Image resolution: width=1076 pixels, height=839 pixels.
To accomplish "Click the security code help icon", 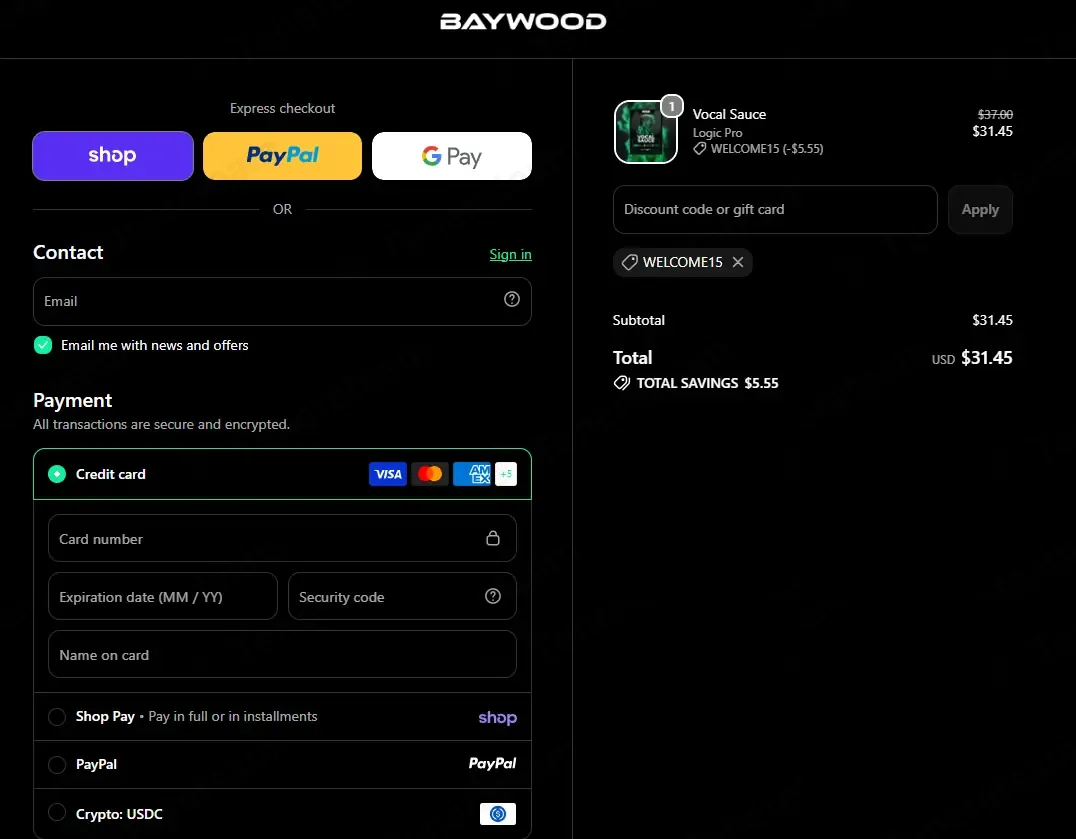I will coord(493,596).
